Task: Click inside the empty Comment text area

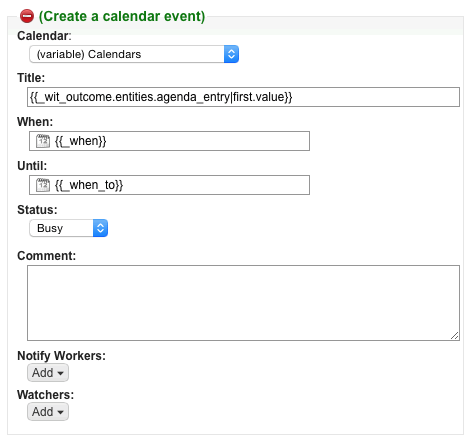Action: tap(243, 303)
